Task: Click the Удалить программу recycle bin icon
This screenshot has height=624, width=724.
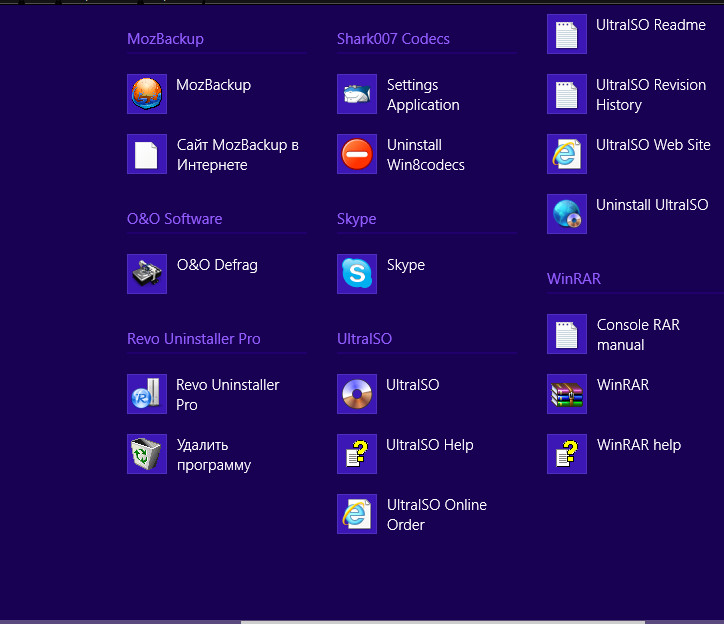Action: click(147, 454)
